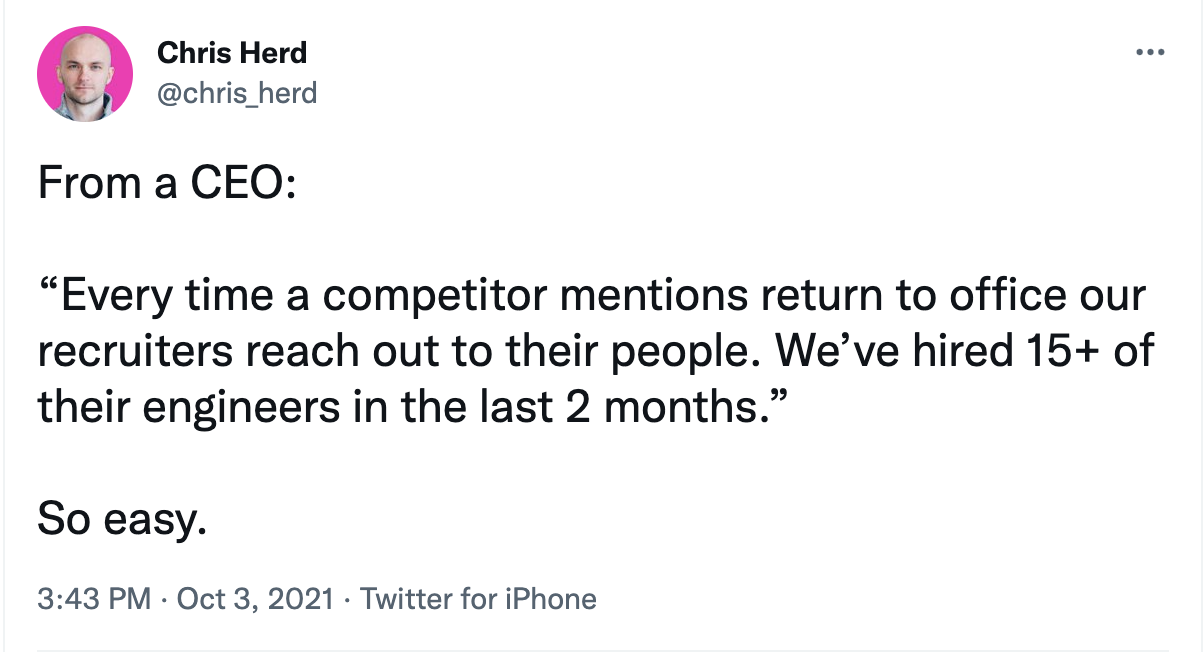Open Chris Herd's profile picture
This screenshot has height=652, width=1204.
pyautogui.click(x=85, y=75)
